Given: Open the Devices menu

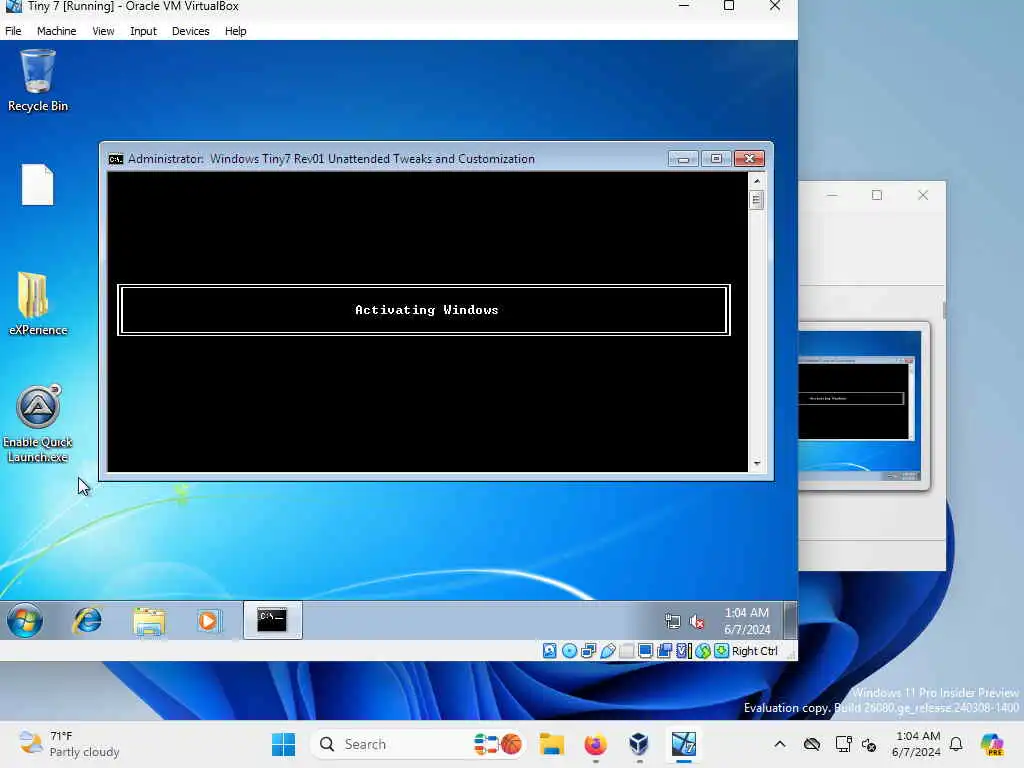Looking at the screenshot, I should coord(190,31).
